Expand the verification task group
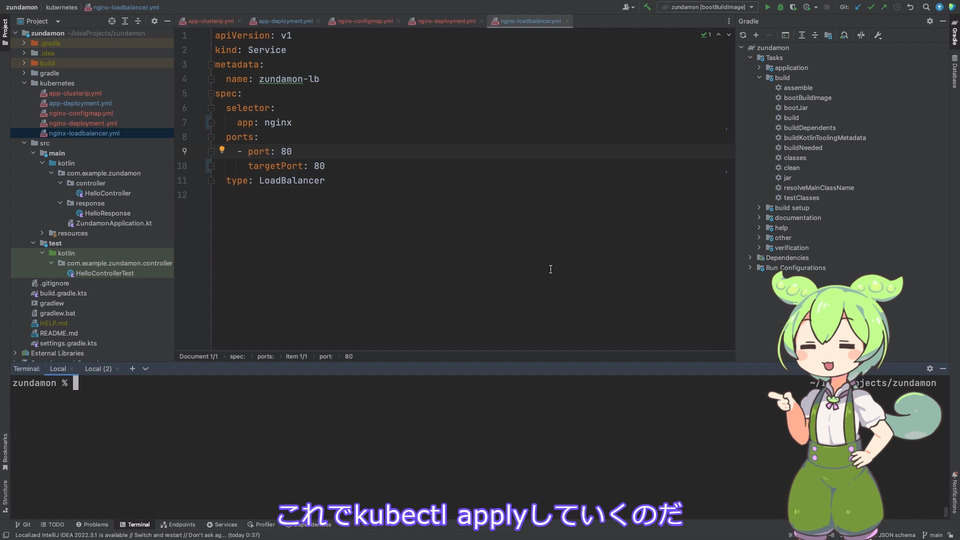This screenshot has width=960, height=540. coord(759,247)
